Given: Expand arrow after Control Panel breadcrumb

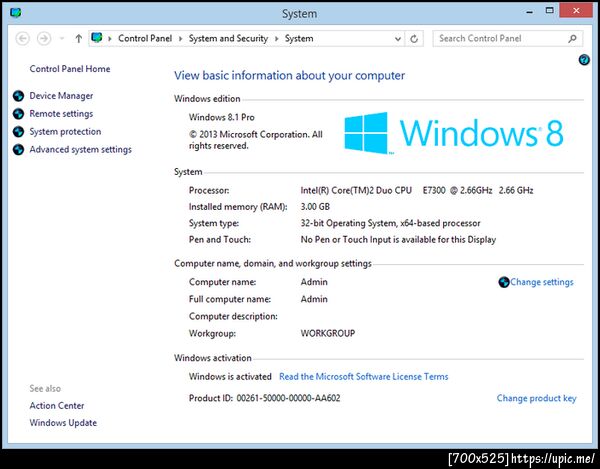Looking at the screenshot, I should 180,39.
